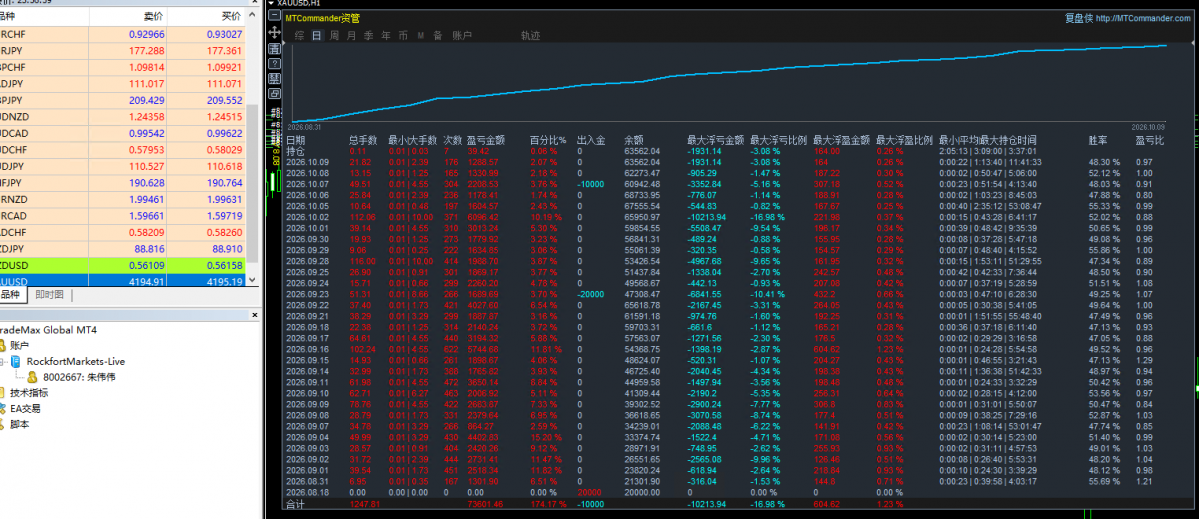Select the M tab in MTCommander

(421, 36)
